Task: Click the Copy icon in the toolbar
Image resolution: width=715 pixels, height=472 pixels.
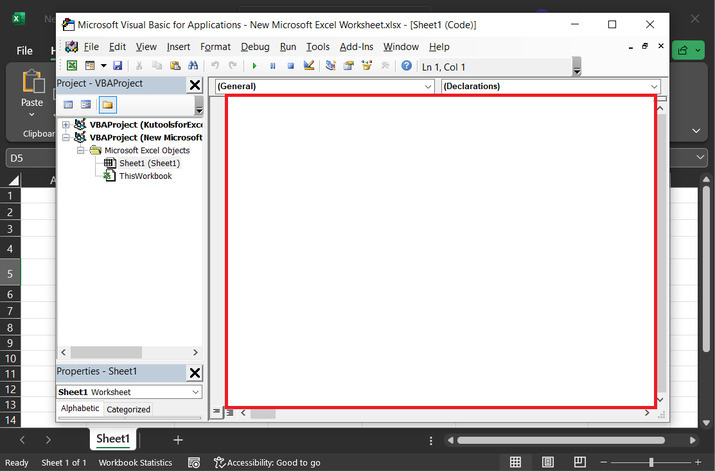Action: pos(157,66)
